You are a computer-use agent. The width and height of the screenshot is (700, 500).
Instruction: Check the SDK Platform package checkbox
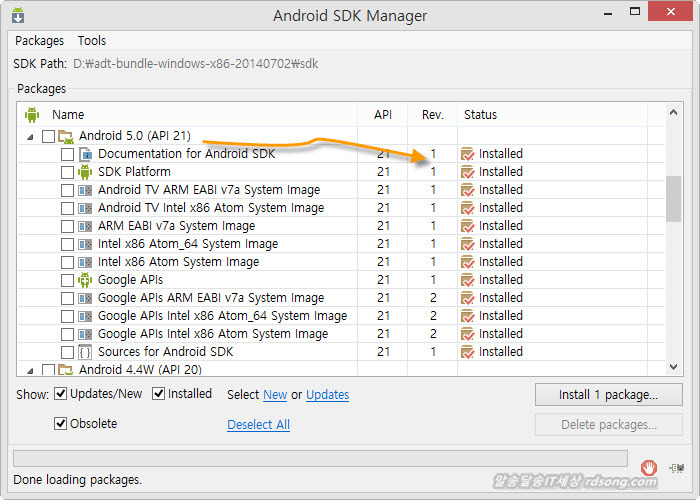67,172
